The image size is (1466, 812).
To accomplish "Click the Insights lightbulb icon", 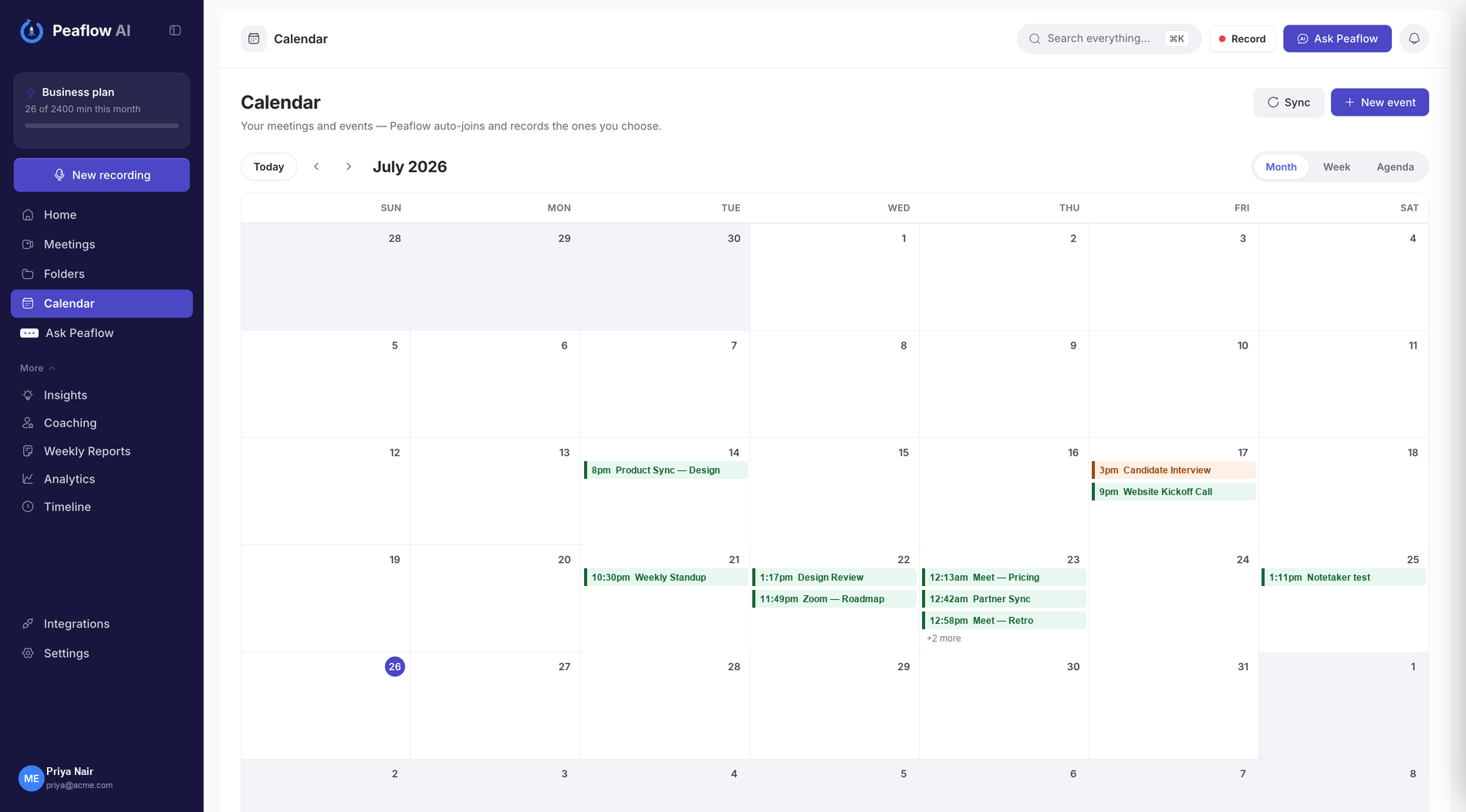I will click(28, 396).
